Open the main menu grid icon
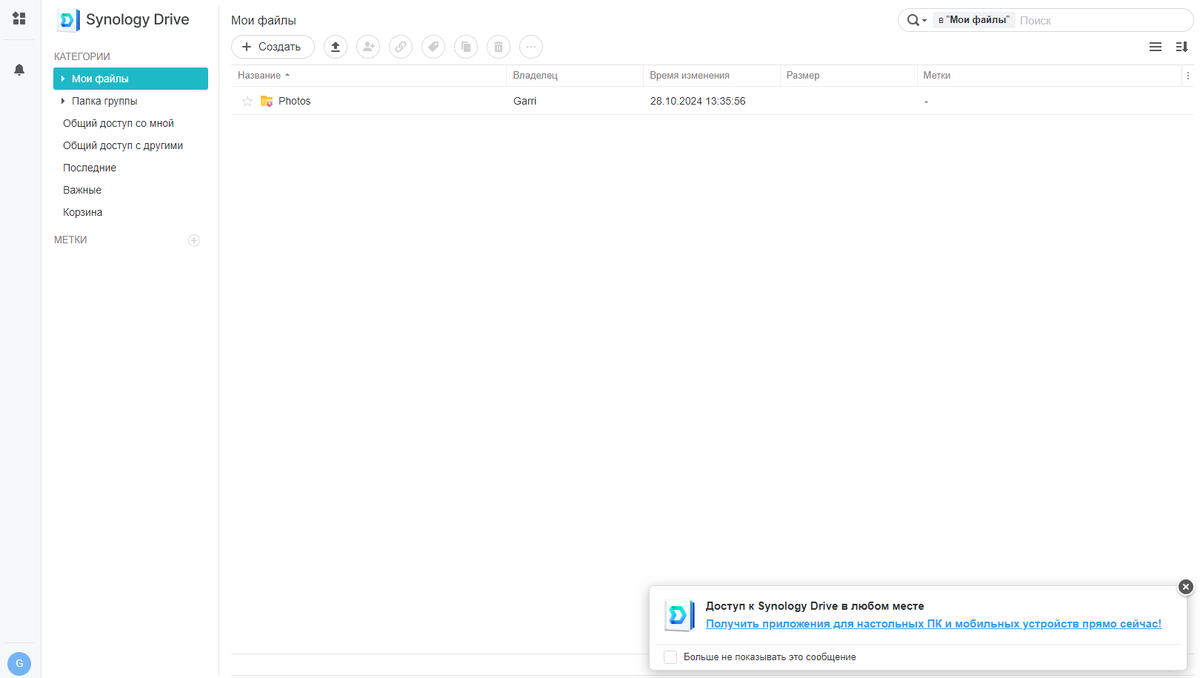 coord(19,19)
